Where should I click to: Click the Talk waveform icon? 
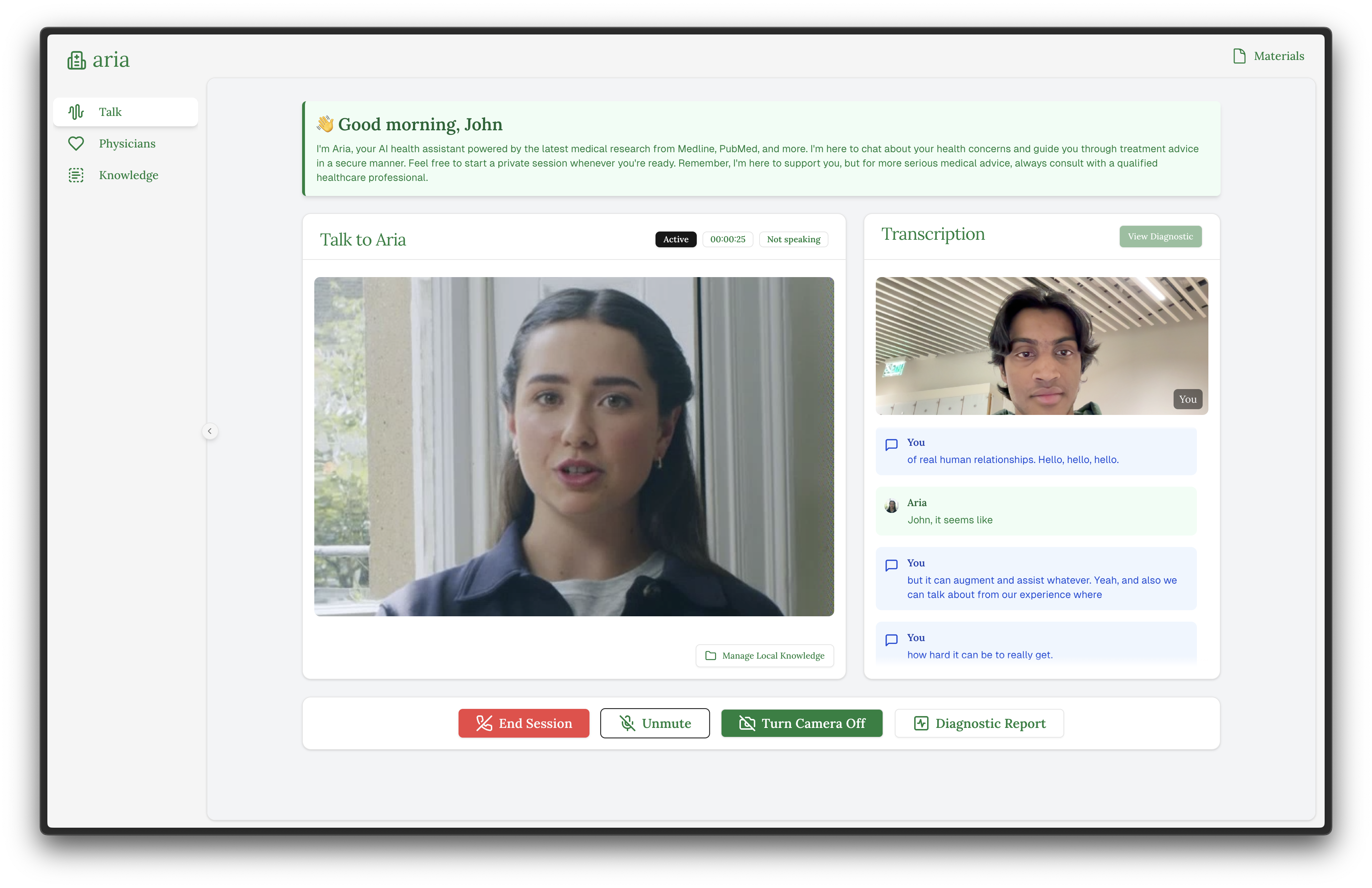pyautogui.click(x=76, y=112)
